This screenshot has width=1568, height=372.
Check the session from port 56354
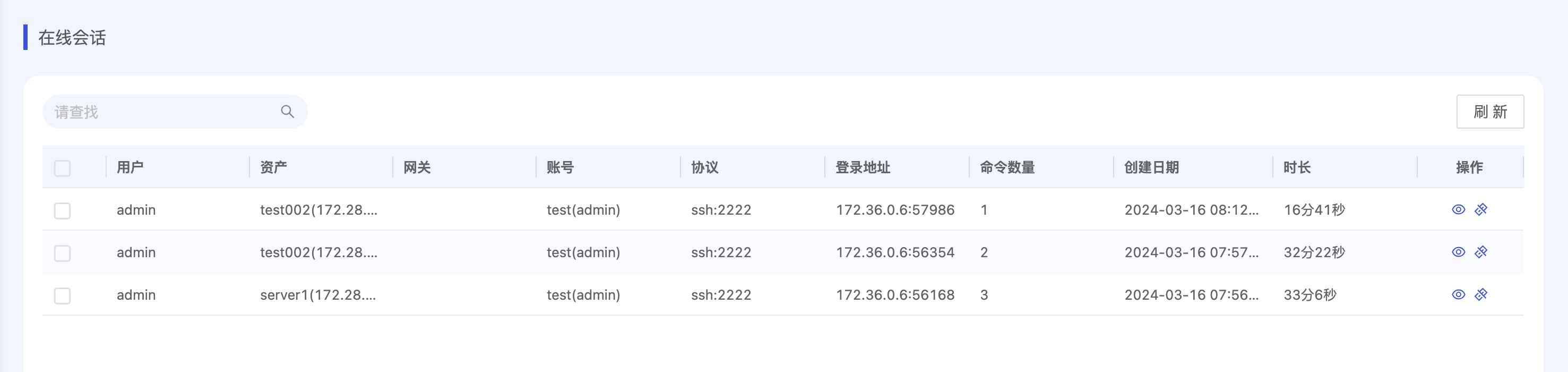point(62,253)
